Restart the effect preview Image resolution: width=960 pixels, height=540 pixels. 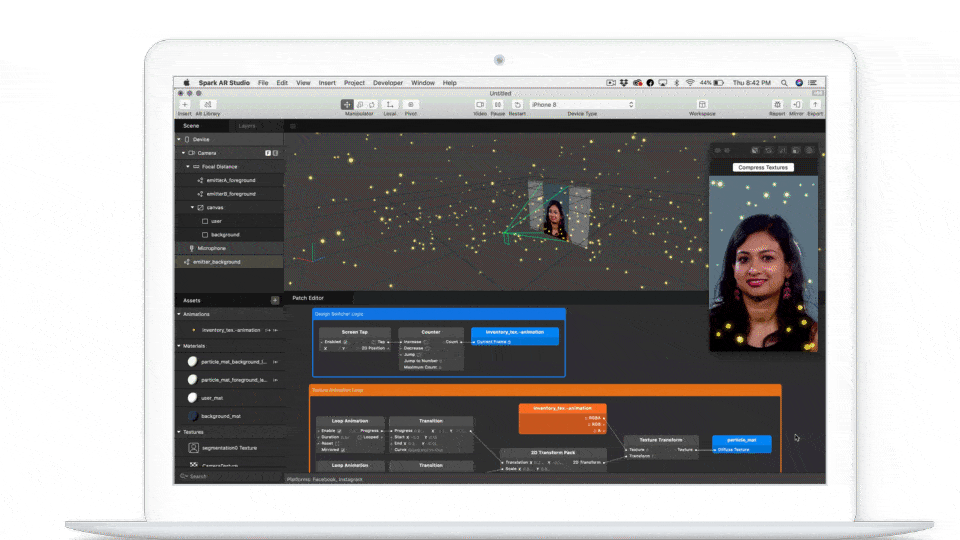point(517,105)
